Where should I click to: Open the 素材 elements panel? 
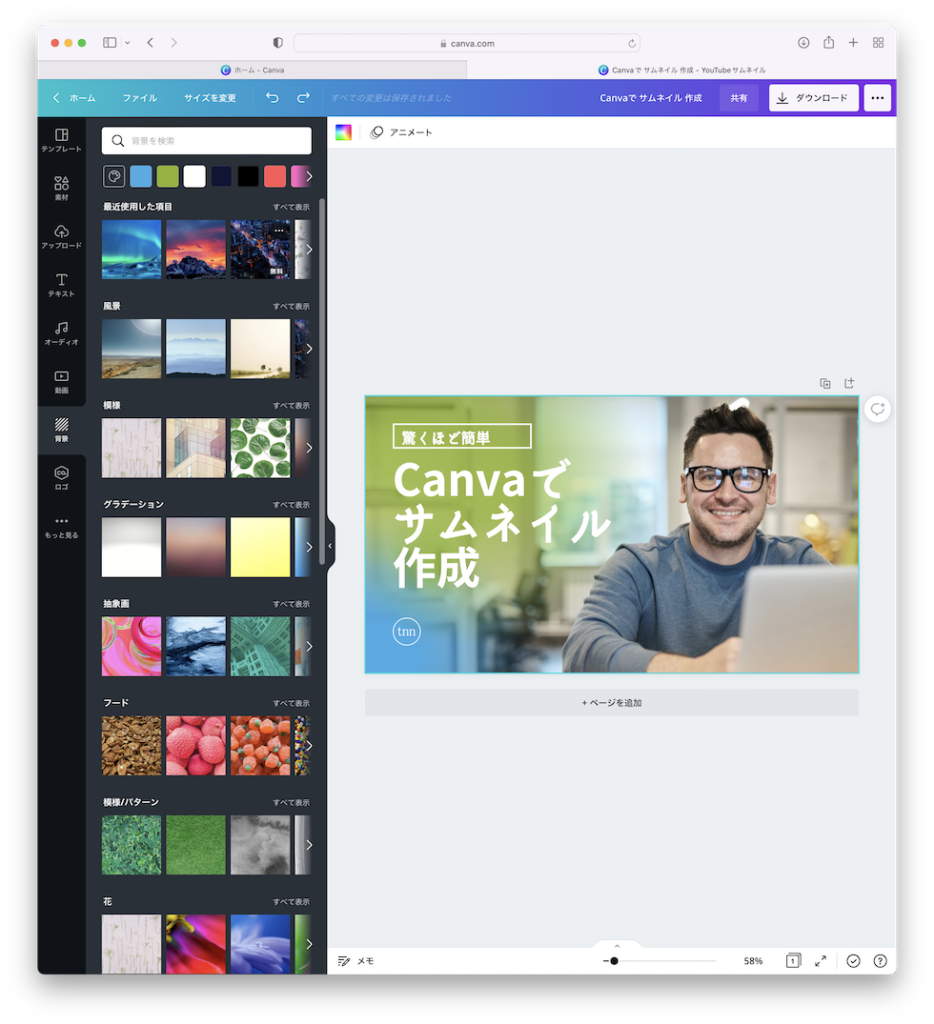tap(61, 188)
